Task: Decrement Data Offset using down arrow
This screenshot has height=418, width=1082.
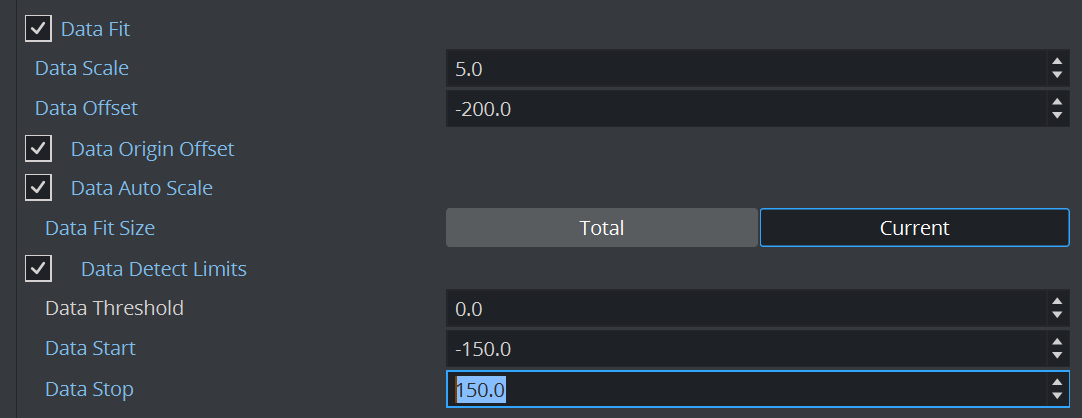Action: [1057, 115]
